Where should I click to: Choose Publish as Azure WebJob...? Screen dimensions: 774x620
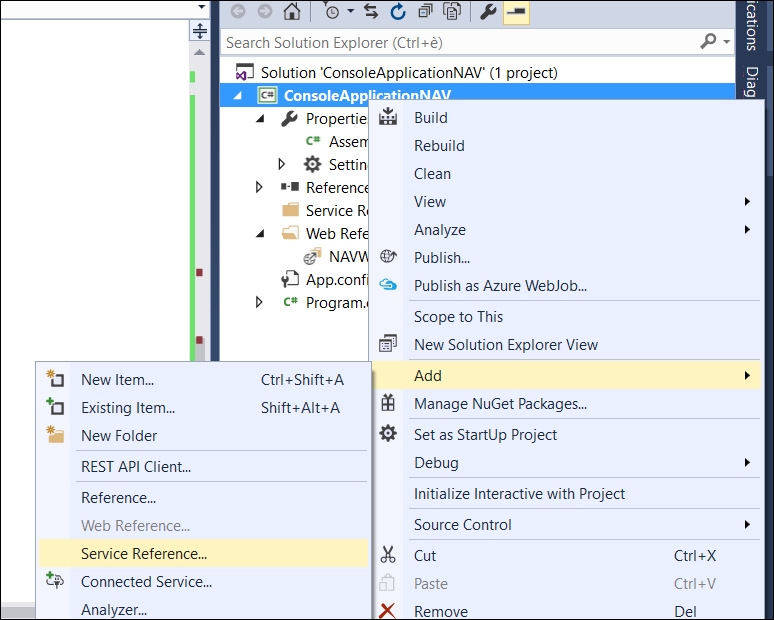tap(567, 285)
